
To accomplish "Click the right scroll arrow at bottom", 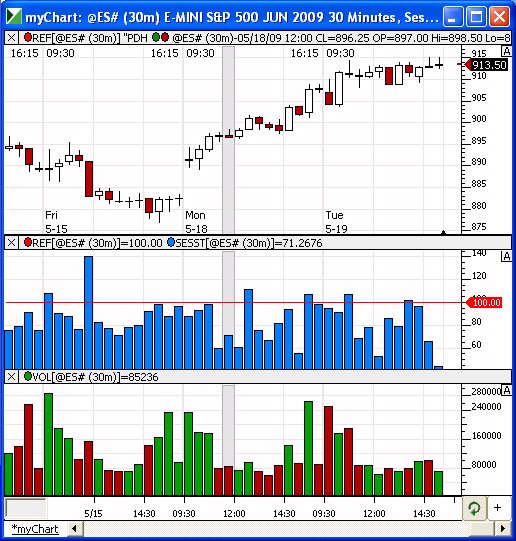I will [503, 528].
